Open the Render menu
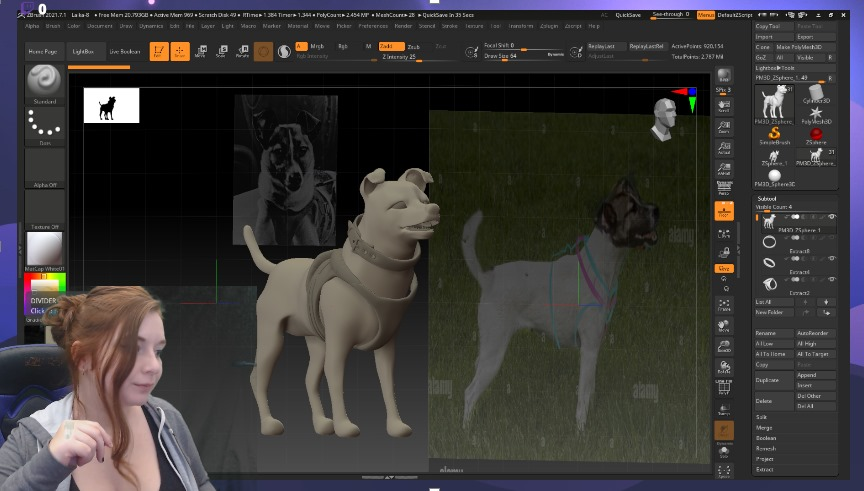Viewport: 864px width, 491px height. pos(403,26)
